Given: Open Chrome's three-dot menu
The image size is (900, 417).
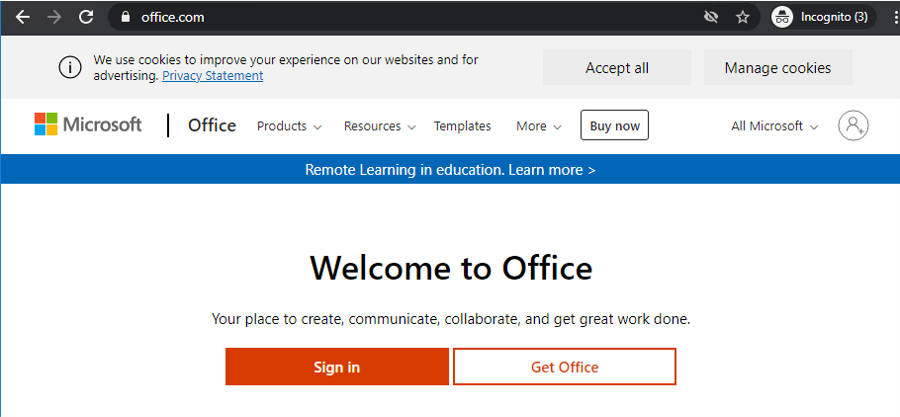Looking at the screenshot, I should point(893,17).
